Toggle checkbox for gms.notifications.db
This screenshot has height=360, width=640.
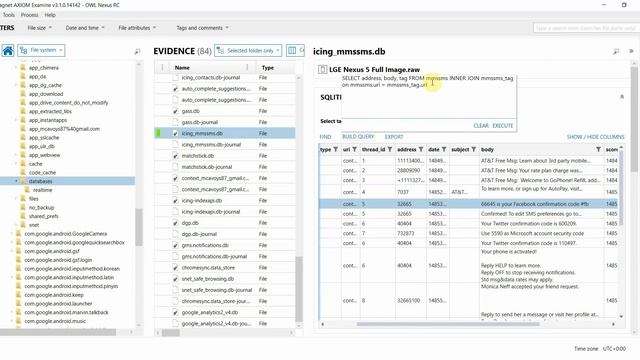pyautogui.click(x=176, y=245)
